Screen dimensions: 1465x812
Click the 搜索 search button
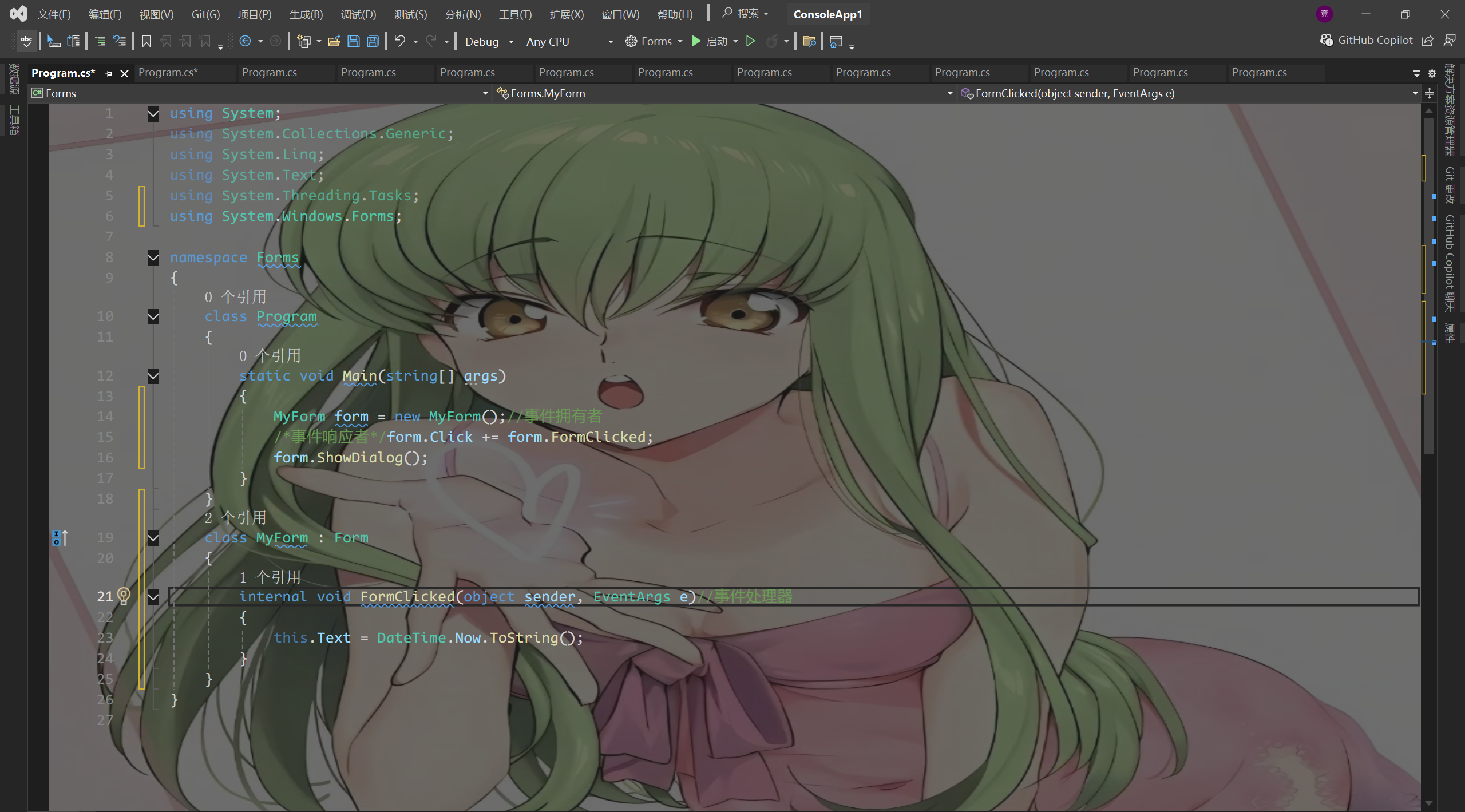click(x=746, y=13)
